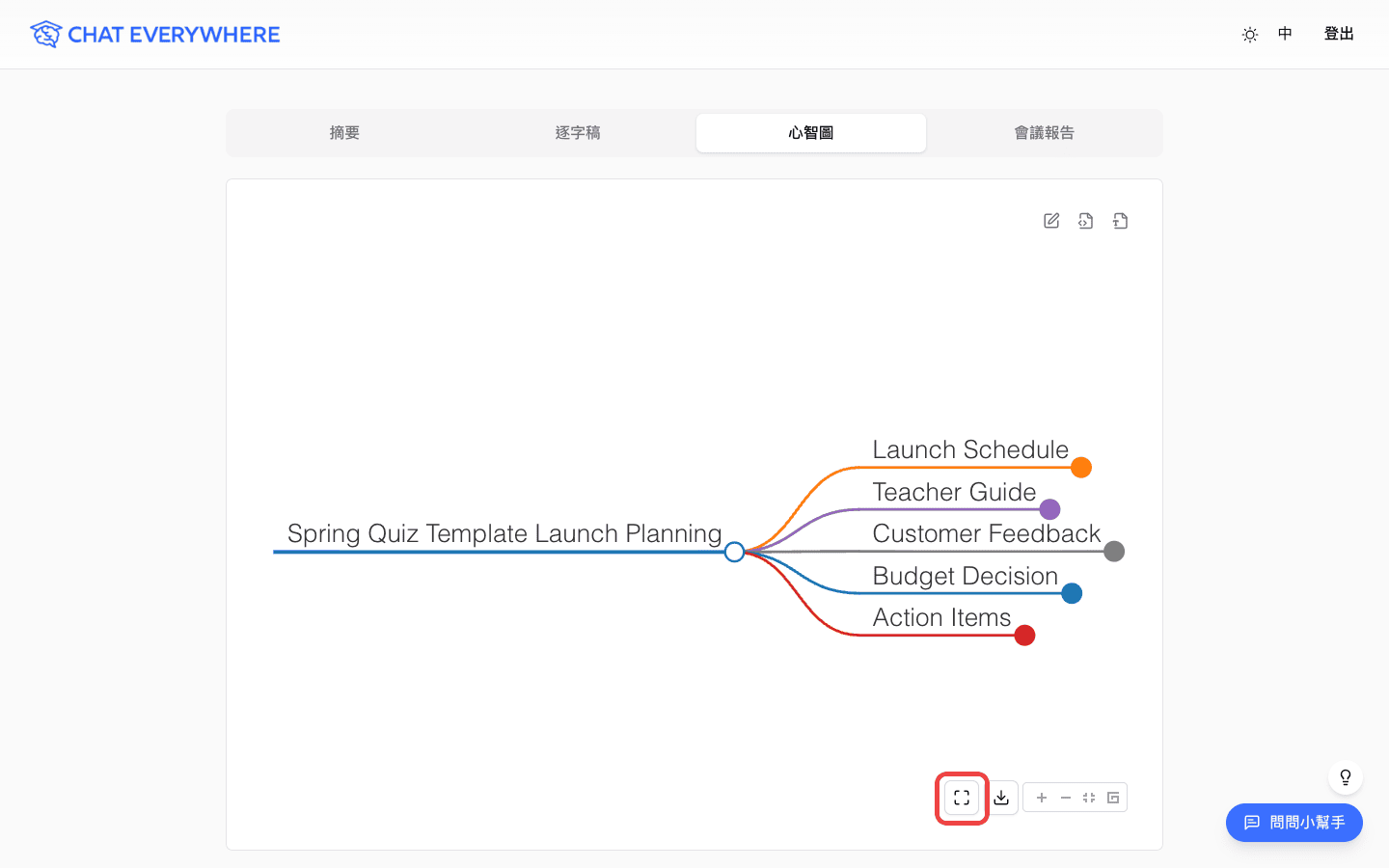
Task: Open the lightbulb tips icon
Action: click(1346, 777)
